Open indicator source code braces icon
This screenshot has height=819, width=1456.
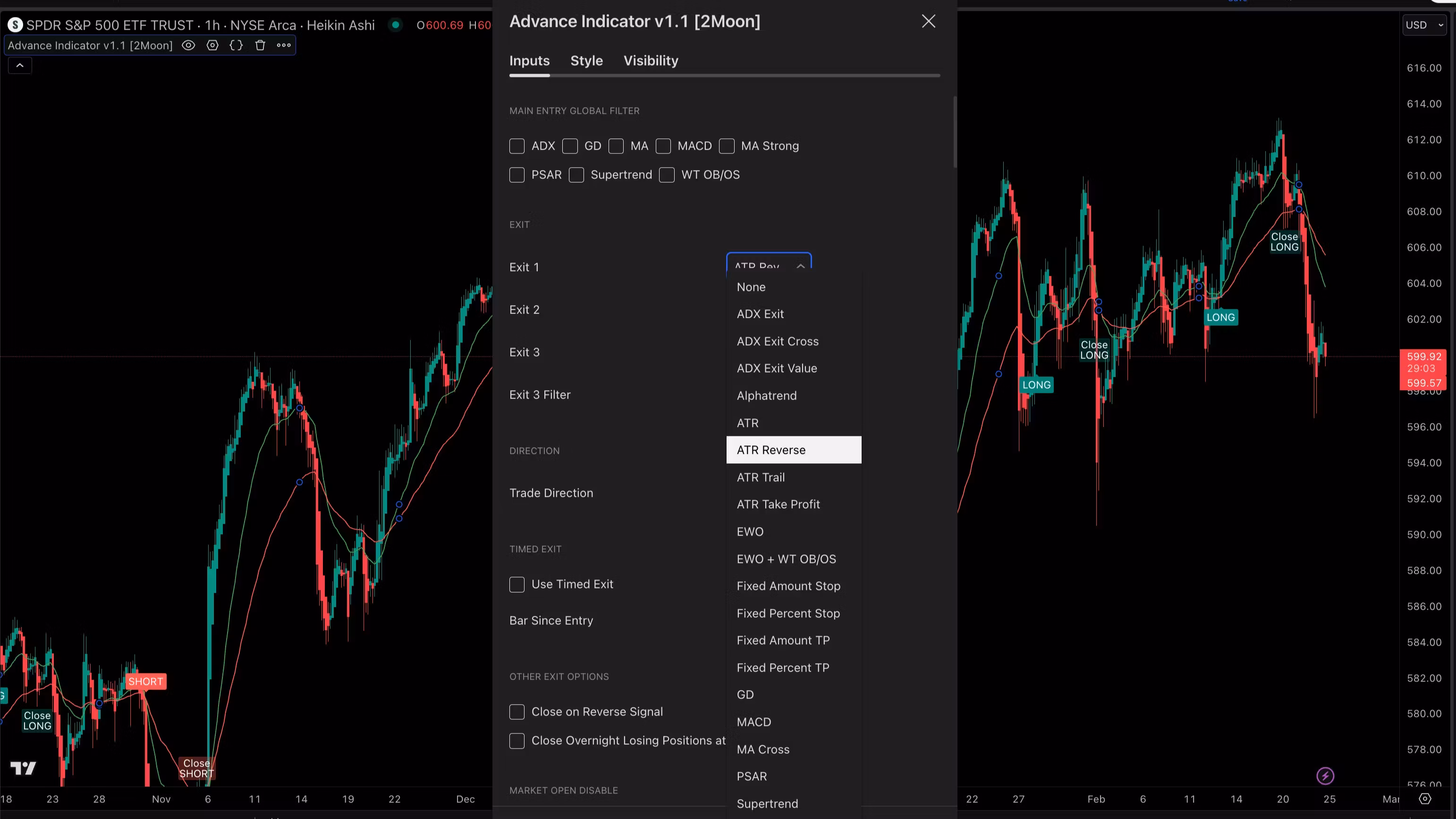tap(236, 45)
